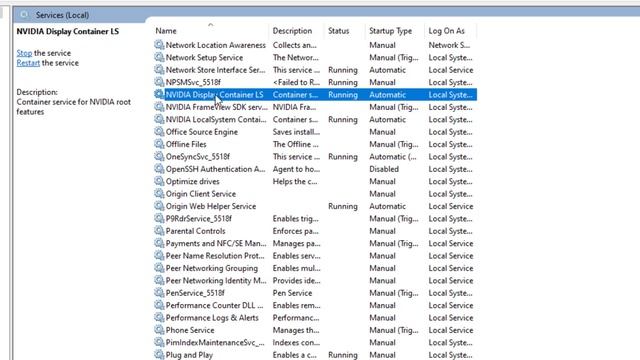This screenshot has width=640, height=360.
Task: Select the NVIDIA LocalSystem Container service name
Action: [216, 120]
